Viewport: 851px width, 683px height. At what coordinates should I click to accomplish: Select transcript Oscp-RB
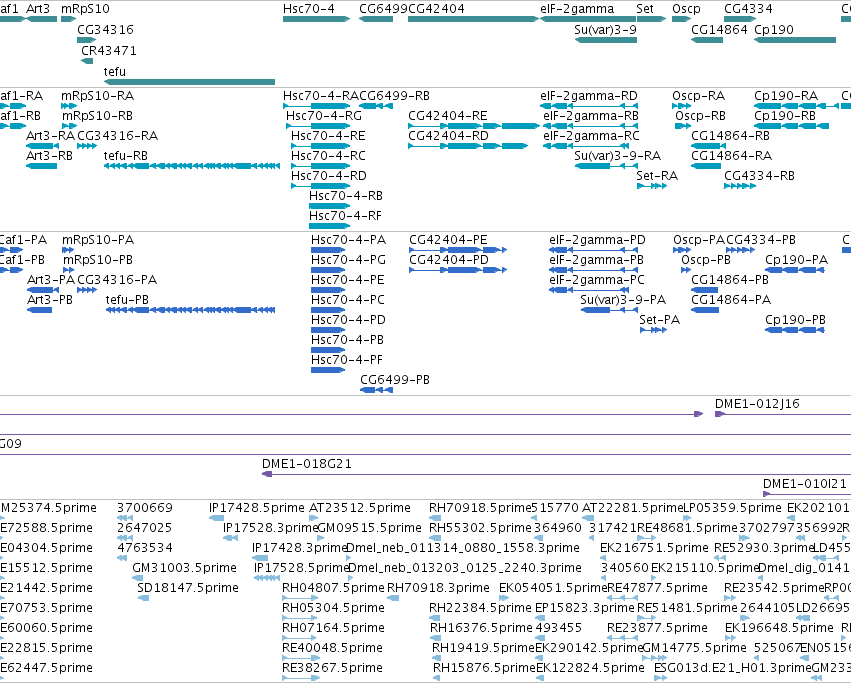click(683, 126)
